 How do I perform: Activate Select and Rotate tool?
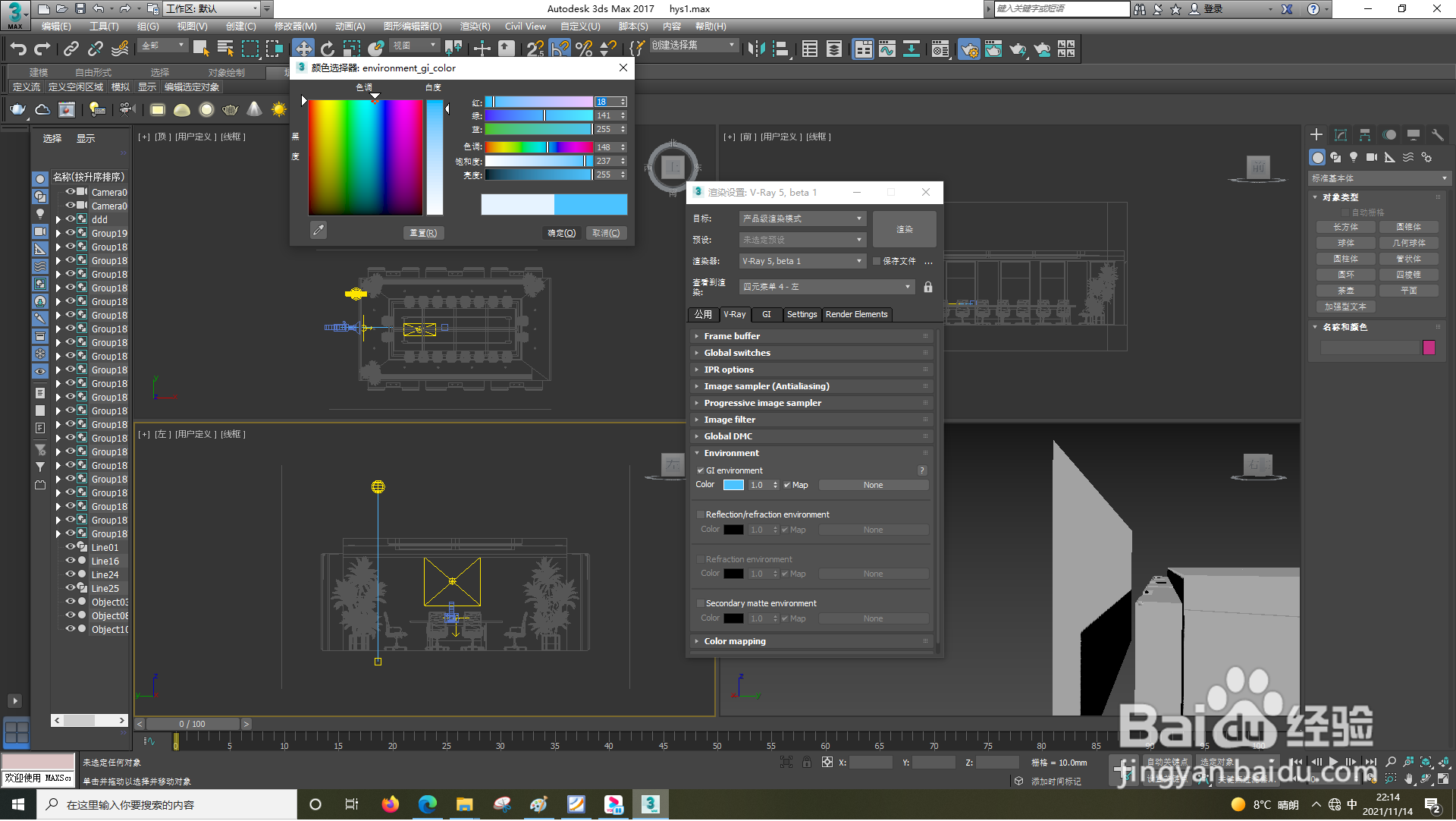pyautogui.click(x=328, y=49)
